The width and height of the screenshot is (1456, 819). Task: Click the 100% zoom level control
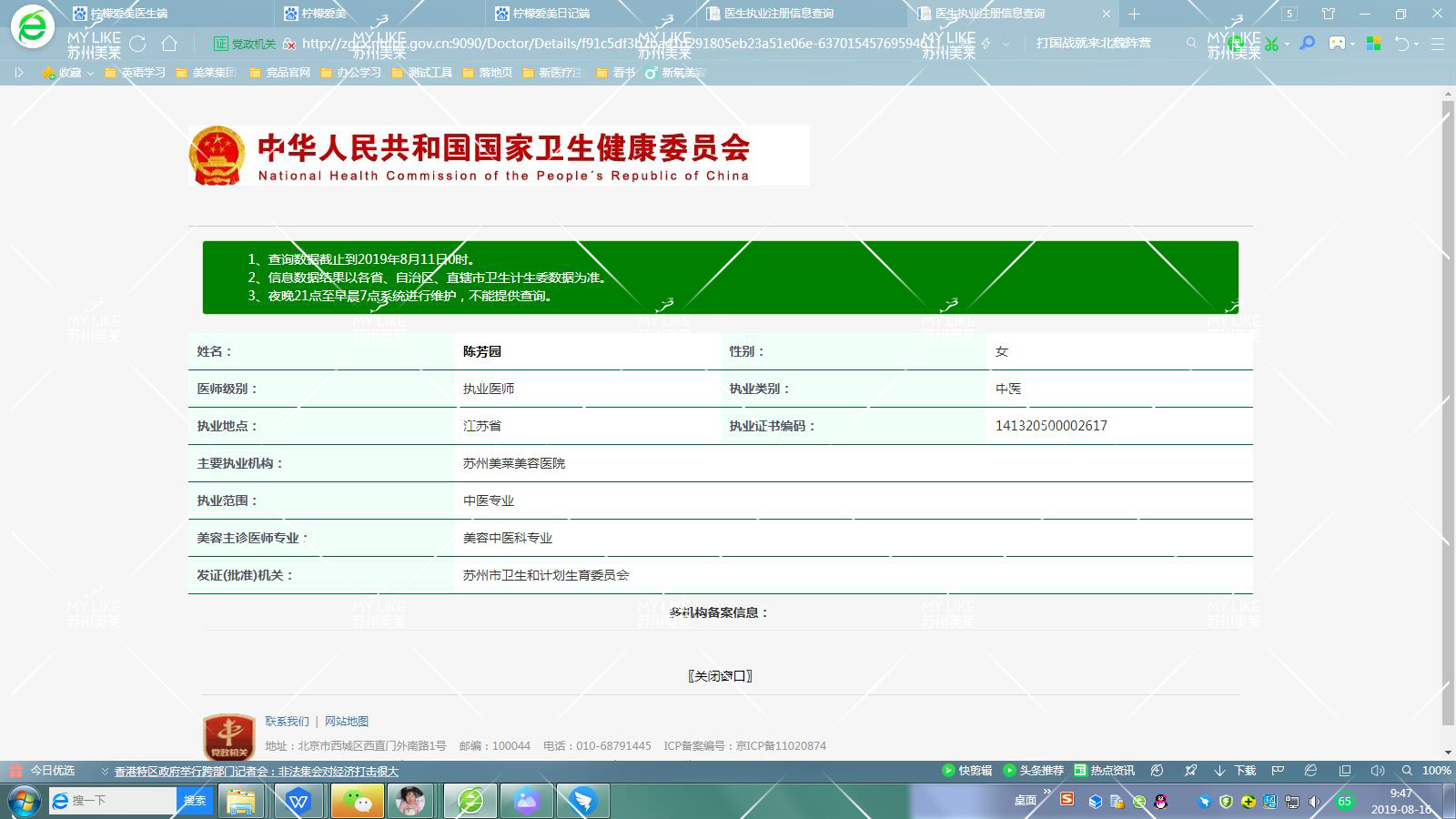(1436, 771)
